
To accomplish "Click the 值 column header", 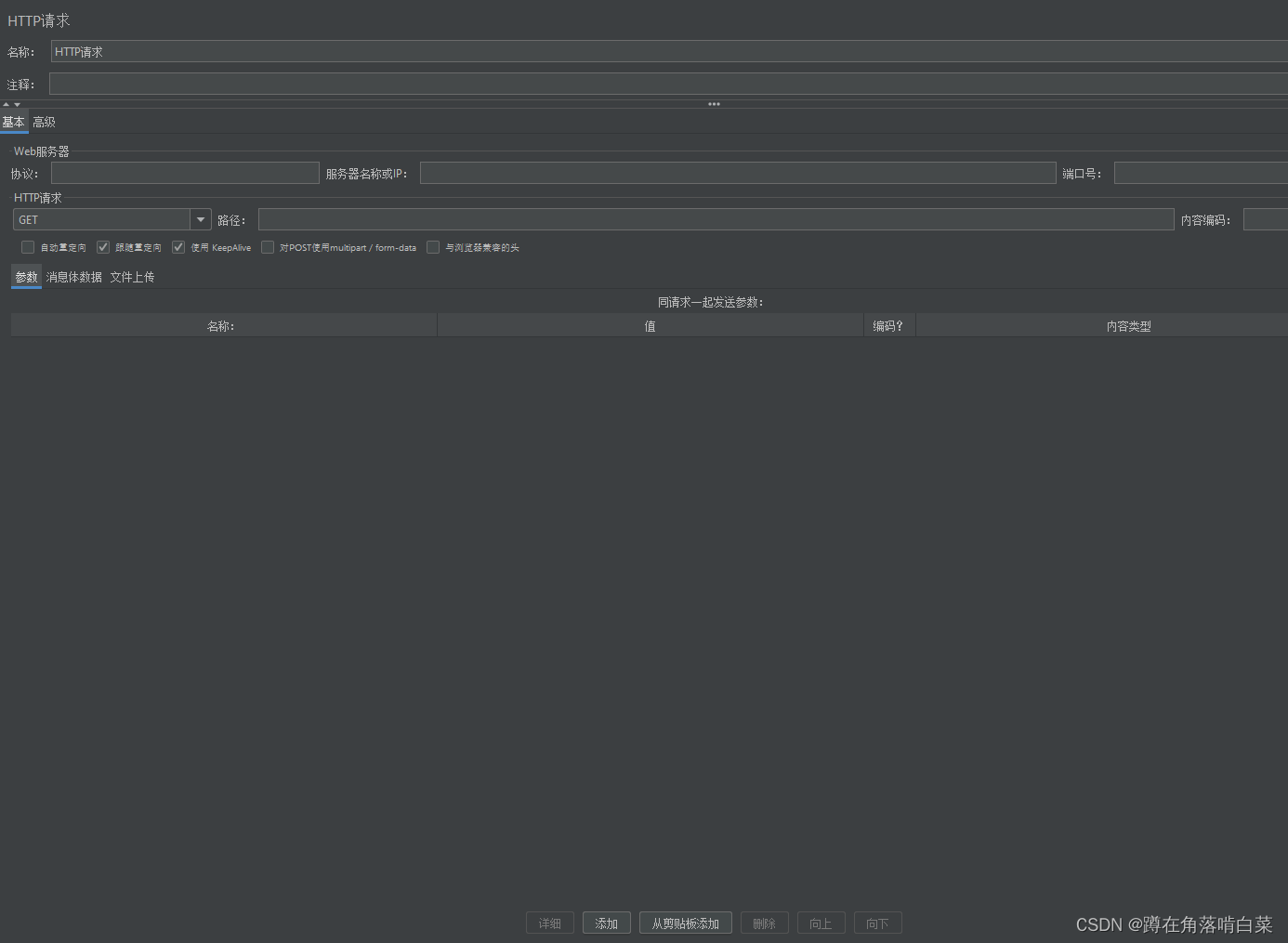I will [x=651, y=326].
